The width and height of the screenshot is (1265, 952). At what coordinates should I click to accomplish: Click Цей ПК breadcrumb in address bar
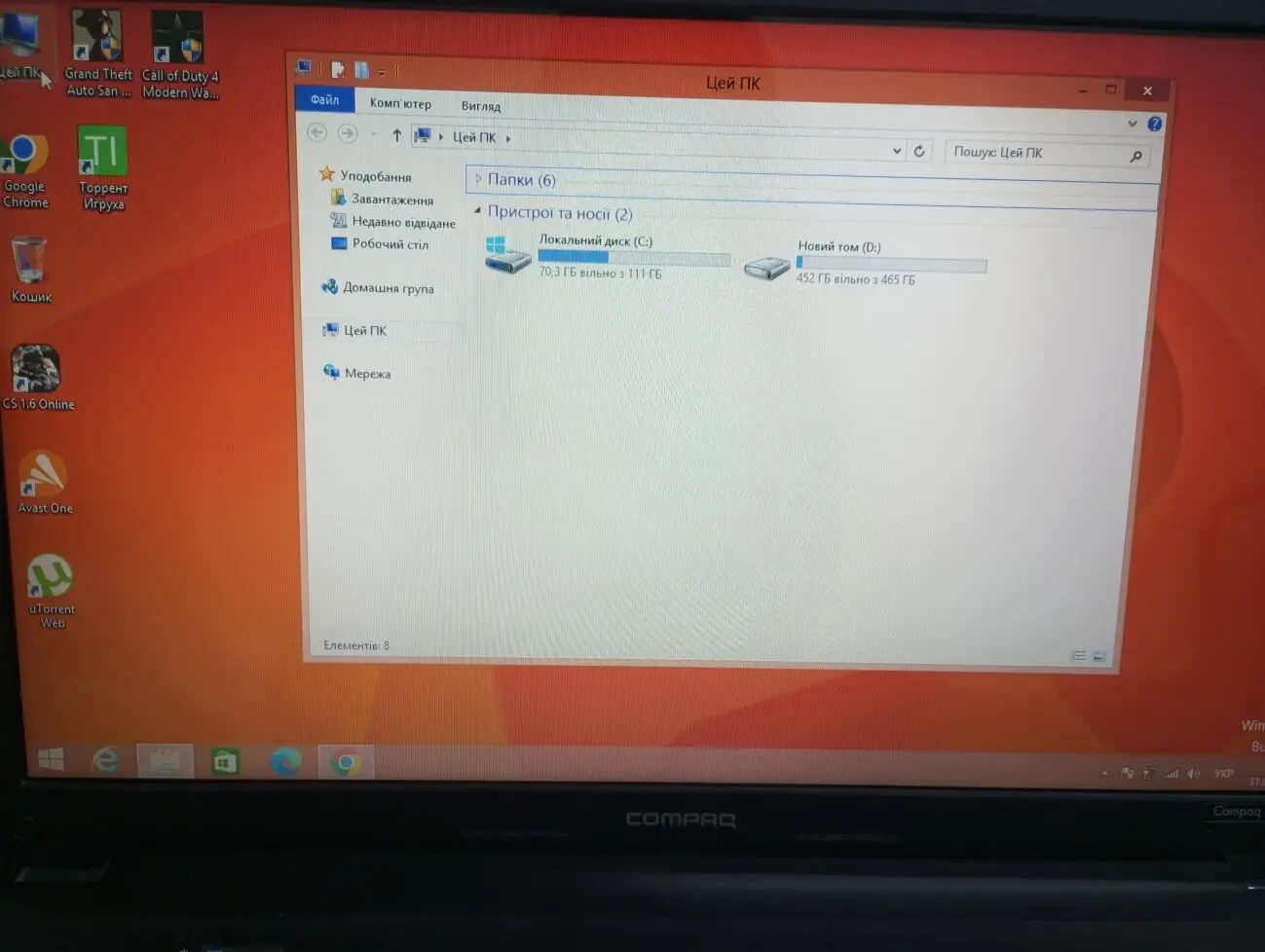coord(474,137)
